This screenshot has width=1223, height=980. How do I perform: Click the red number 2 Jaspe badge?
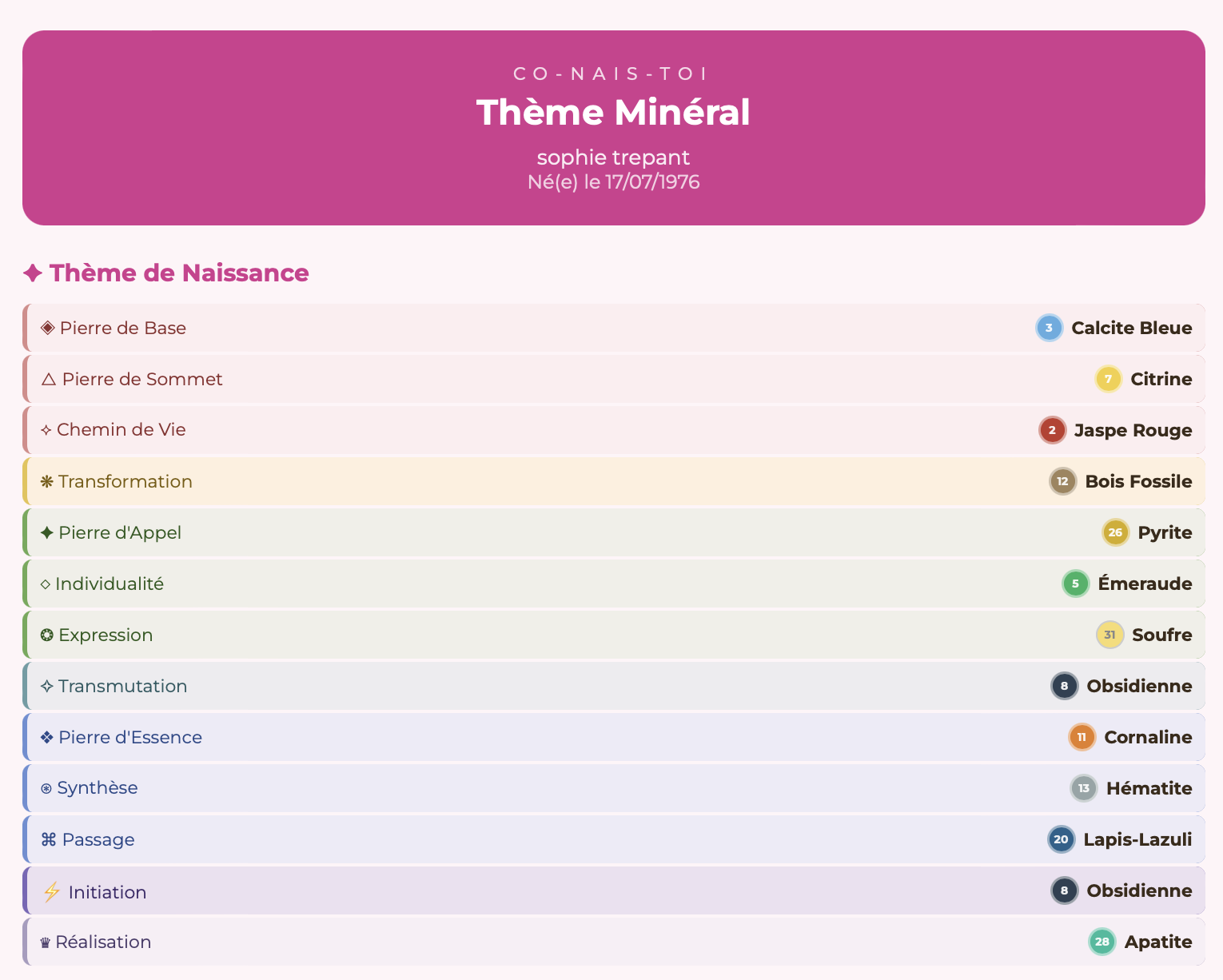(x=1052, y=430)
